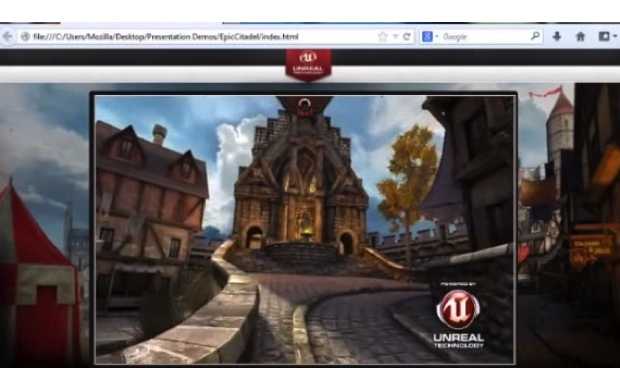Viewport: 620px width, 390px height.
Task: Click the bookmarks menu toolbar icon
Action: pos(604,37)
